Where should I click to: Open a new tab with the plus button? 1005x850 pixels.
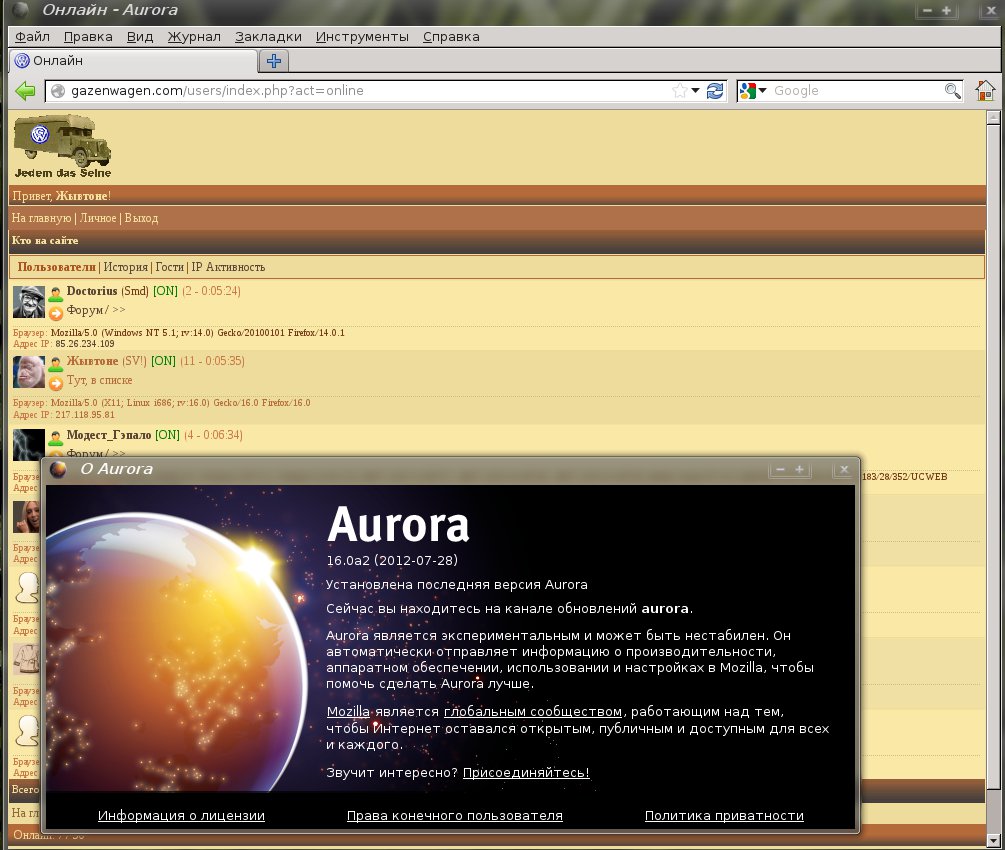point(274,61)
